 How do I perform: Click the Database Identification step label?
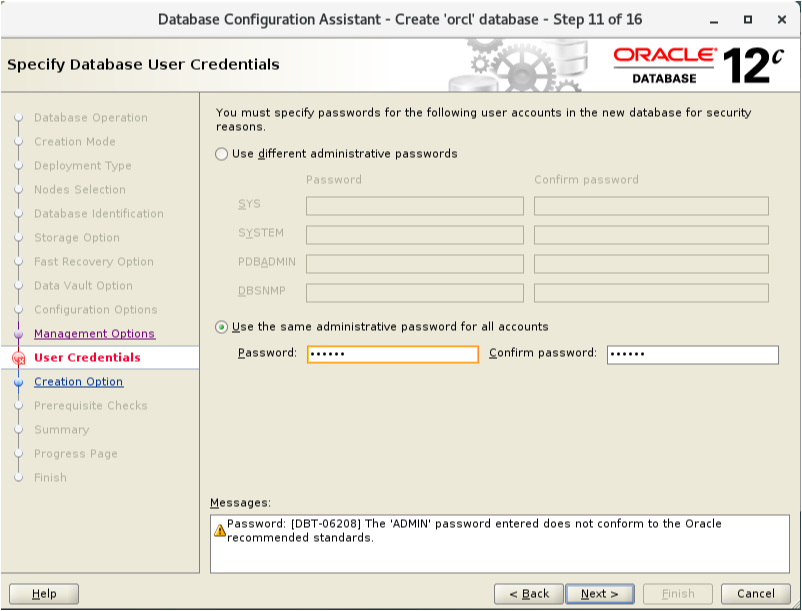click(99, 214)
